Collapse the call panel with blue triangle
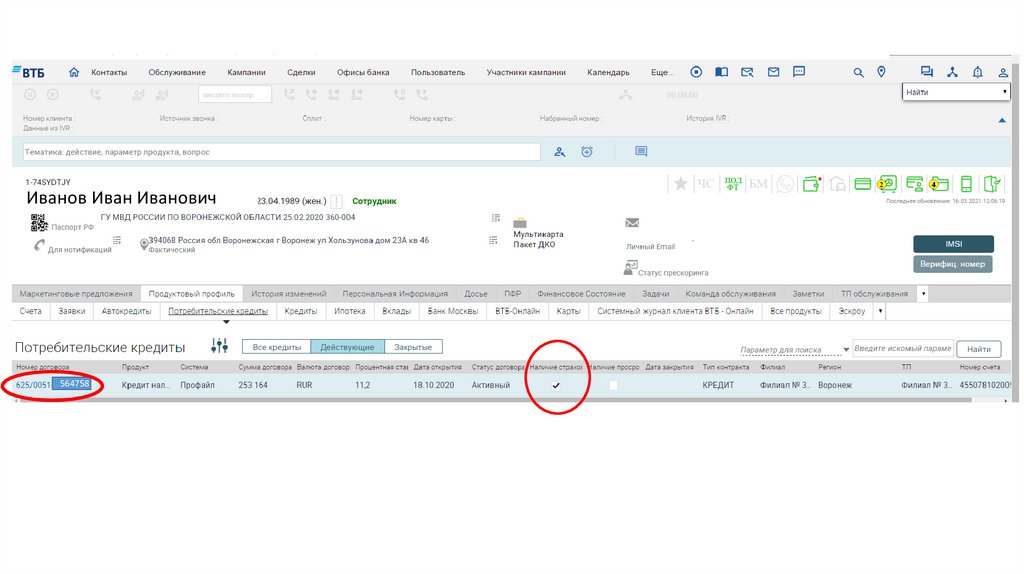Screen dimensions: 1024x574 [x=1002, y=120]
